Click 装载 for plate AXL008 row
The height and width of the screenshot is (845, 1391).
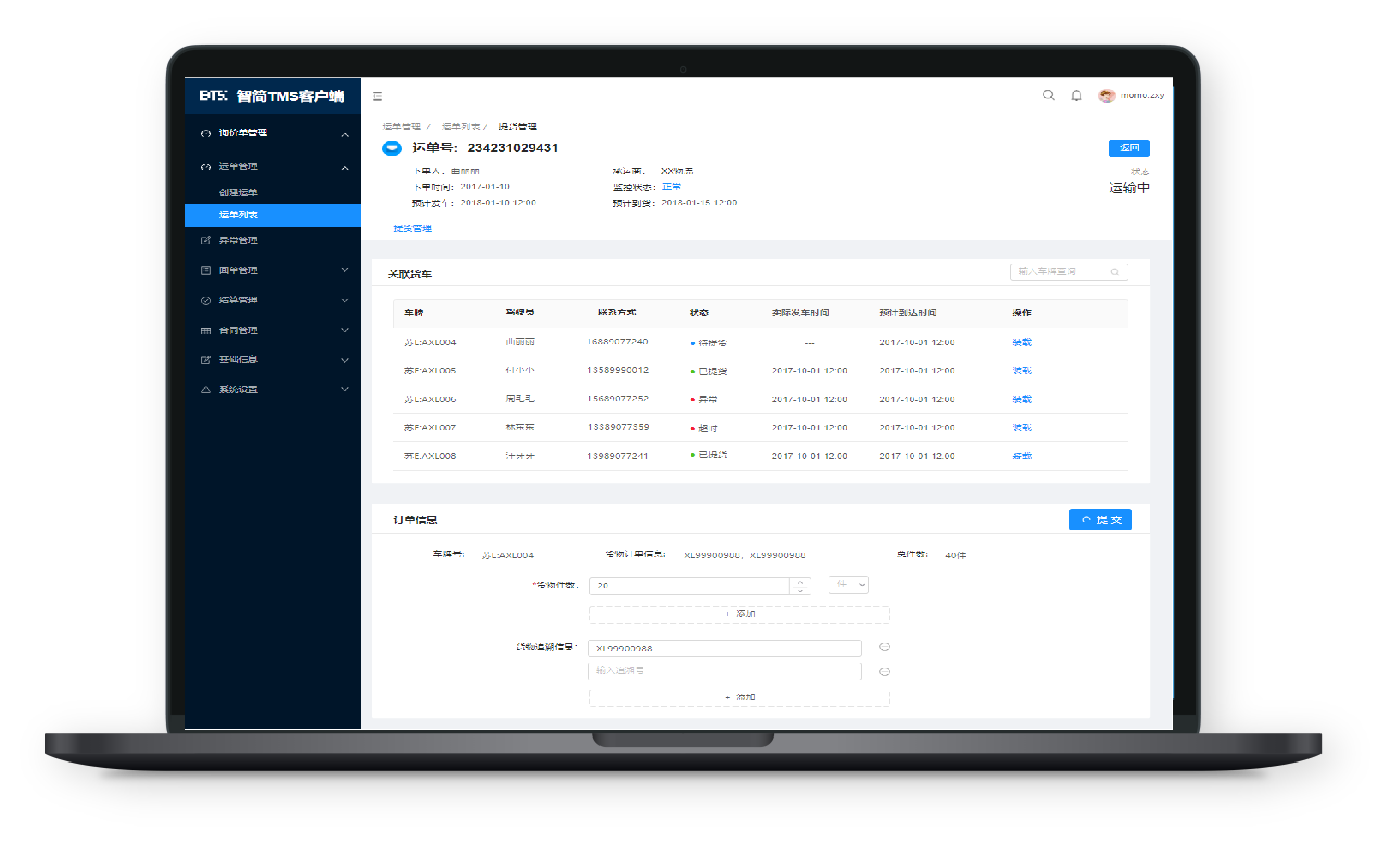coord(1022,456)
